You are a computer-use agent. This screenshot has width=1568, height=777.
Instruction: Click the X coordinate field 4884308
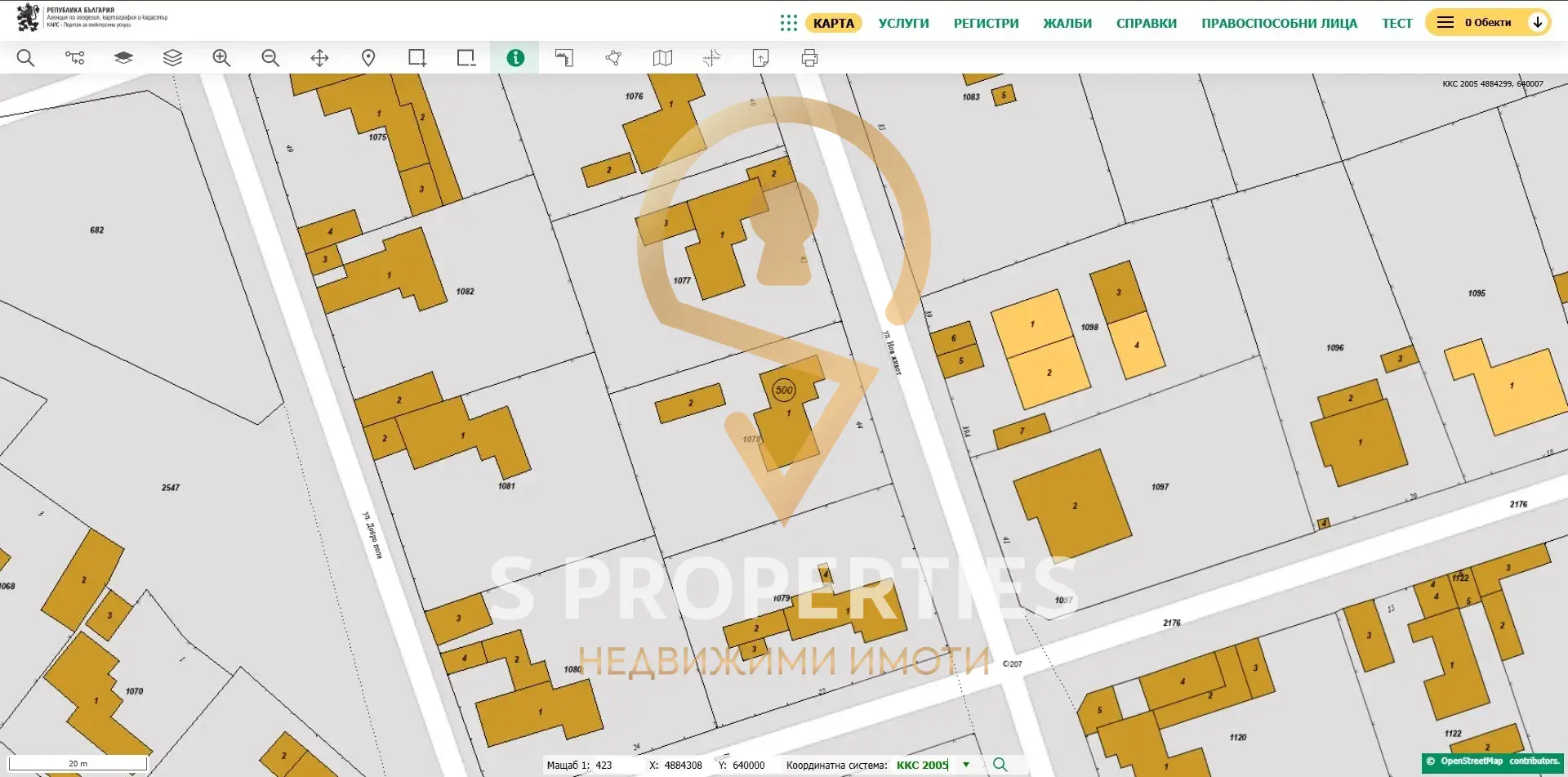683,766
